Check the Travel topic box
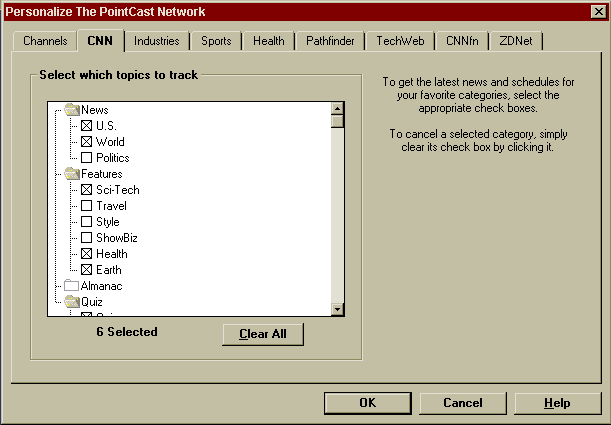611x425 pixels. (x=86, y=206)
